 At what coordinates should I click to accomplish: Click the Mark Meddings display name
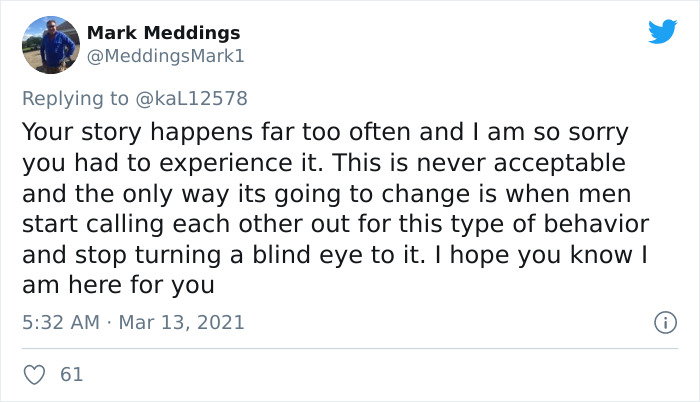coord(163,33)
